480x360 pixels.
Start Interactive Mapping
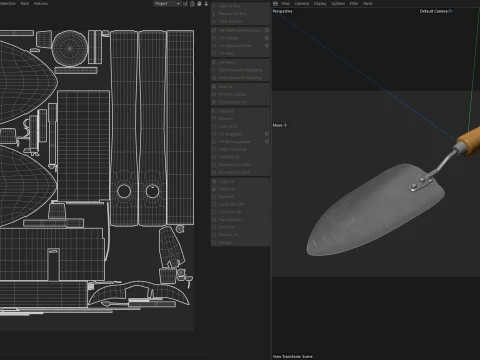240,70
